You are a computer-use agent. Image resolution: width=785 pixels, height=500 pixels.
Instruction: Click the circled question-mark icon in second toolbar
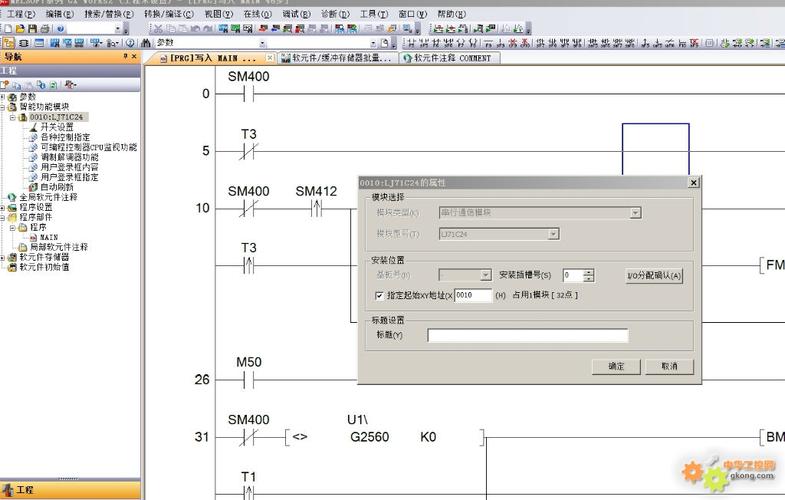(130, 43)
